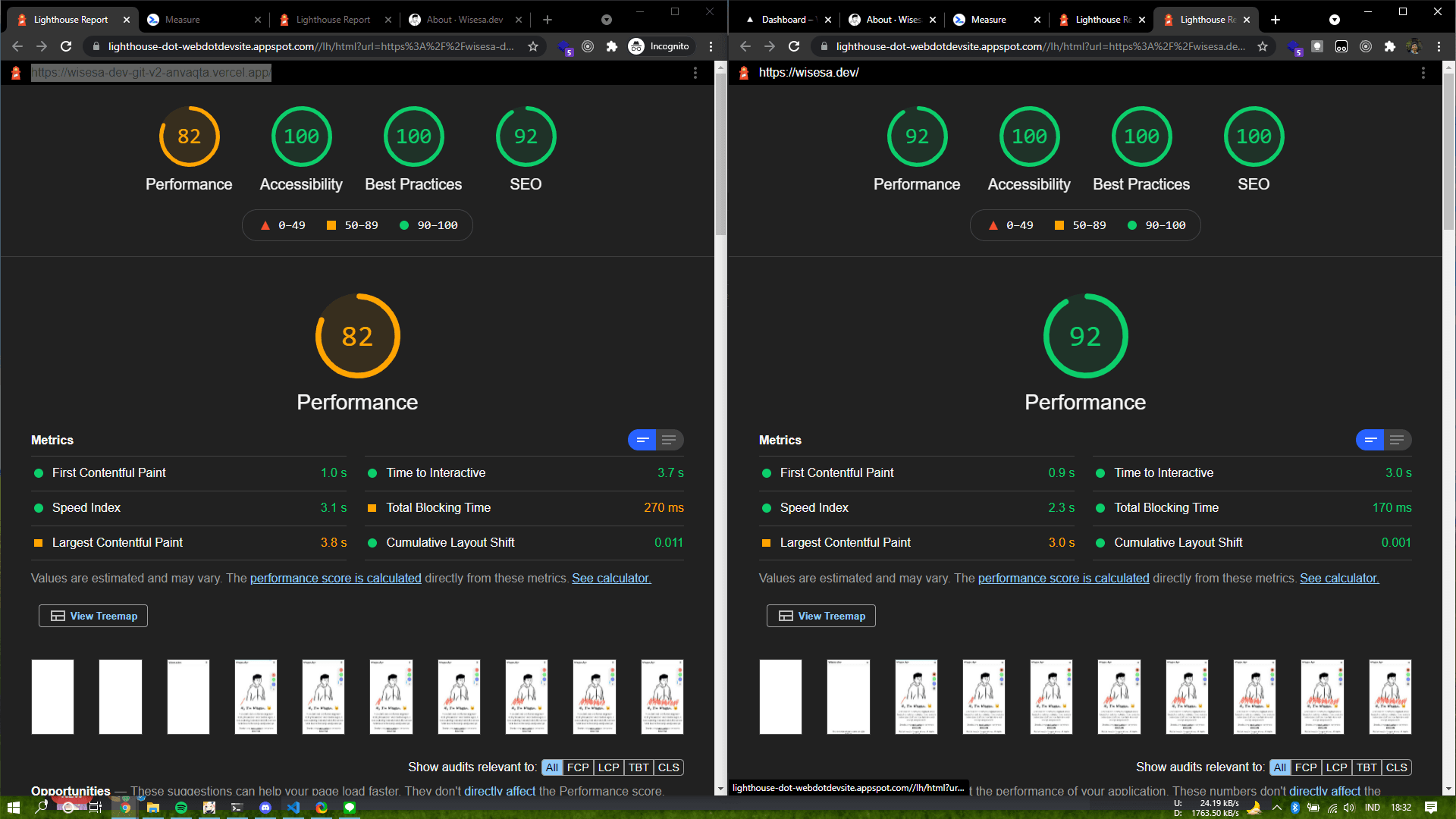
Task: Open the Chrome menu in the right window
Action: click(x=1439, y=46)
